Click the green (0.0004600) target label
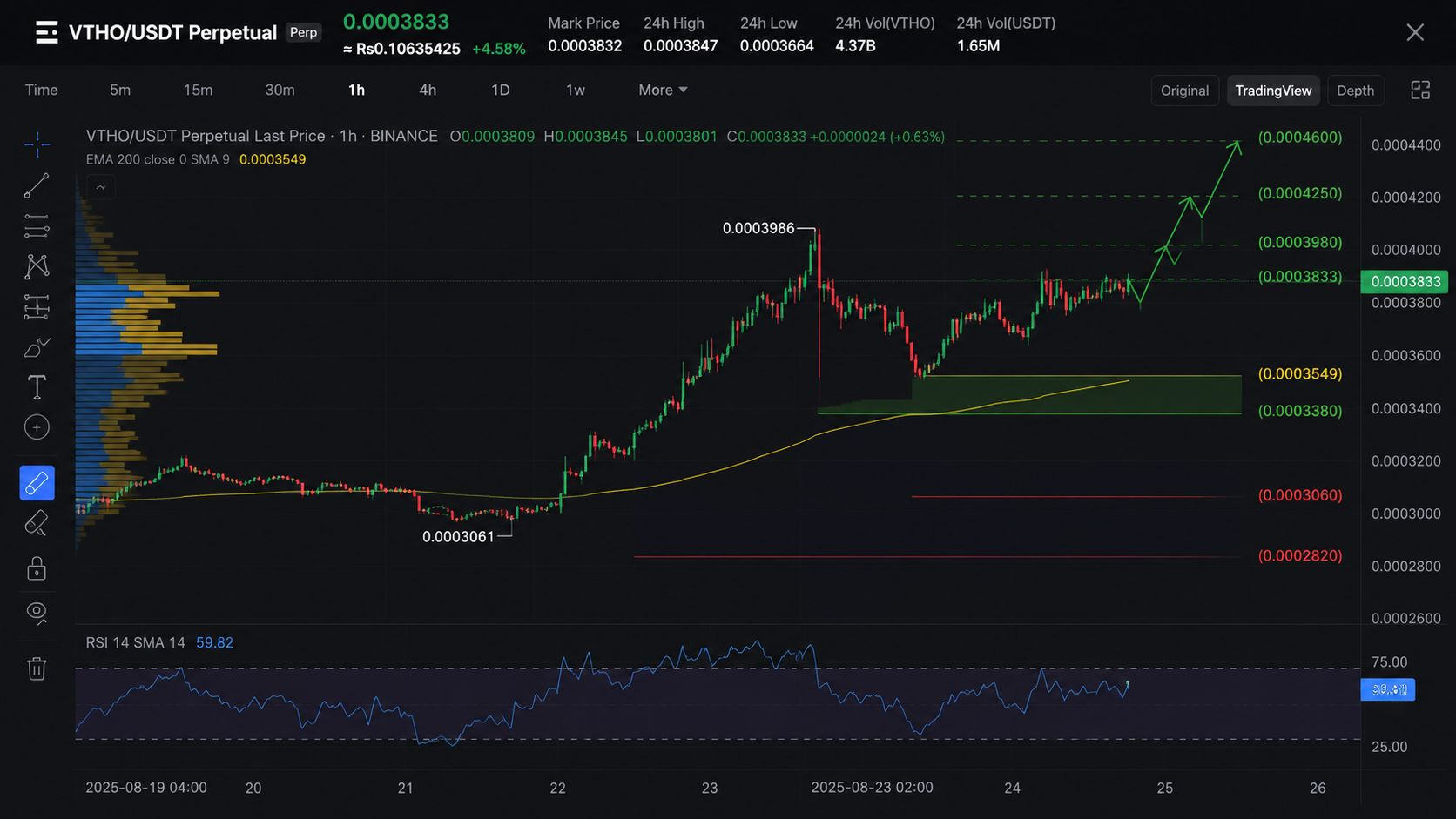1456x819 pixels. pos(1300,138)
